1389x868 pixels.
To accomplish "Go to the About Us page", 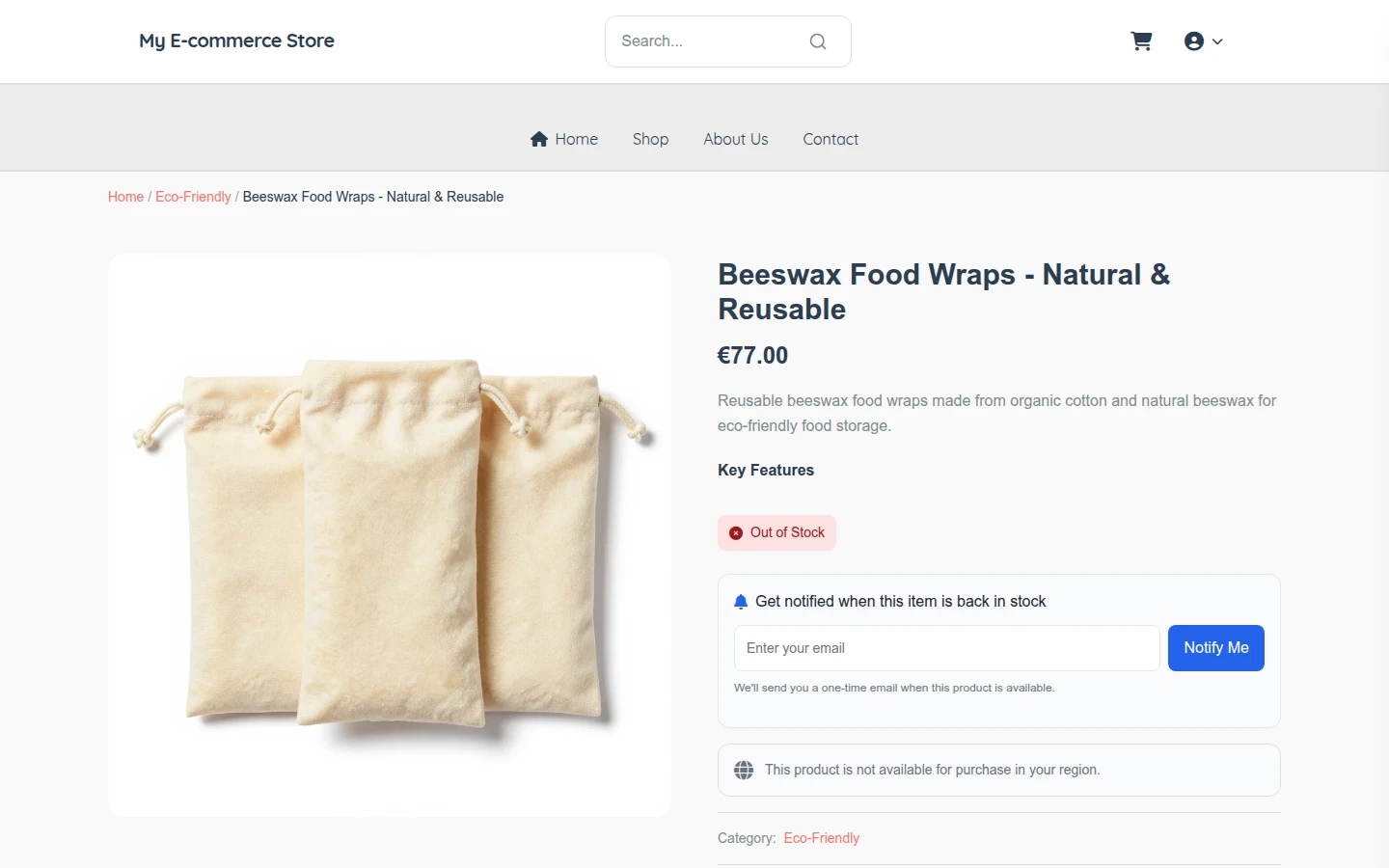I will [x=736, y=139].
